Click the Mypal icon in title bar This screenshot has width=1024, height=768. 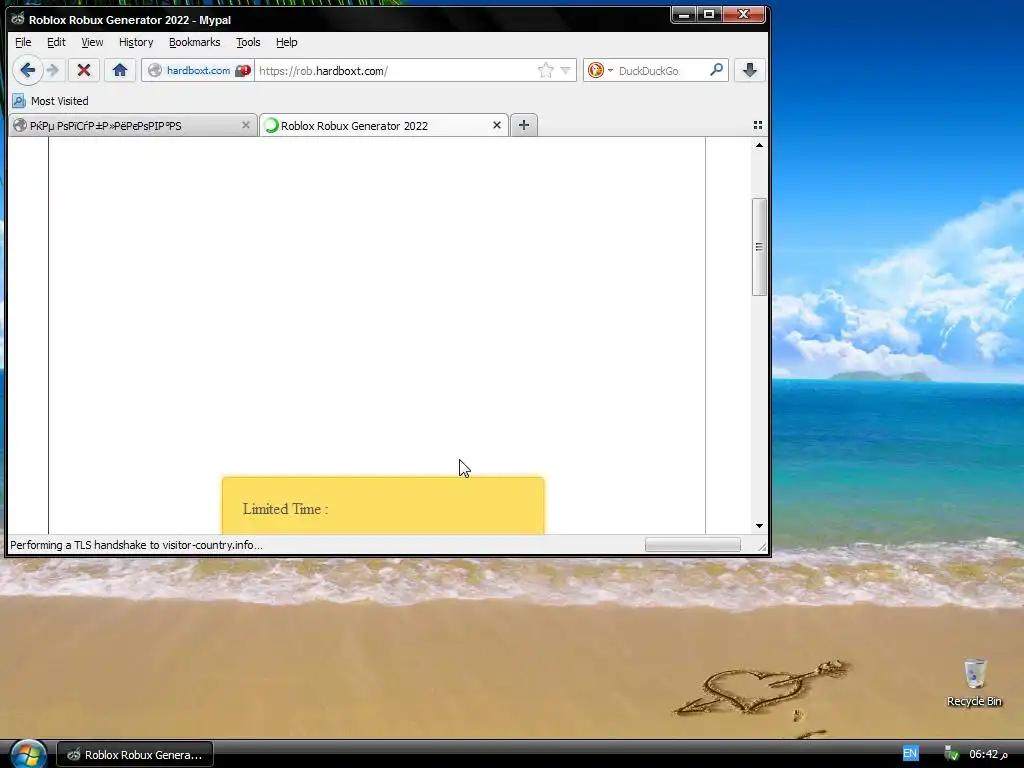18,19
